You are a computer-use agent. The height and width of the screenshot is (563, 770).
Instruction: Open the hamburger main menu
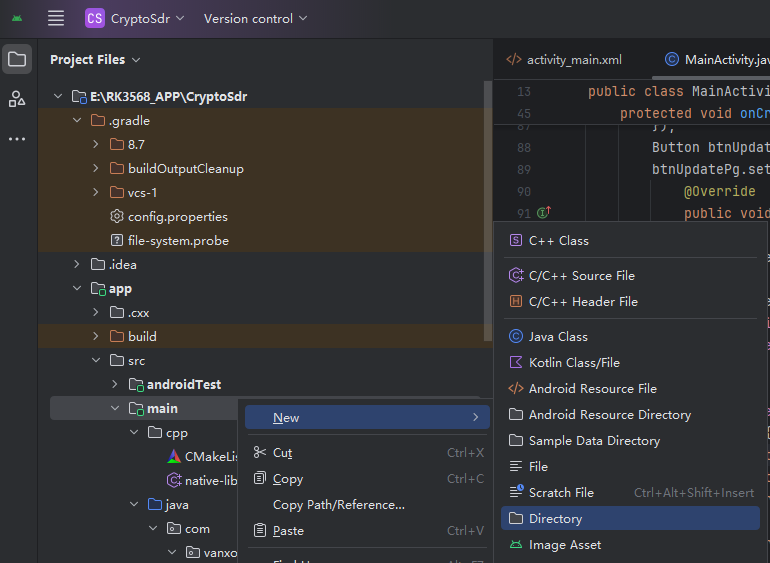click(56, 18)
